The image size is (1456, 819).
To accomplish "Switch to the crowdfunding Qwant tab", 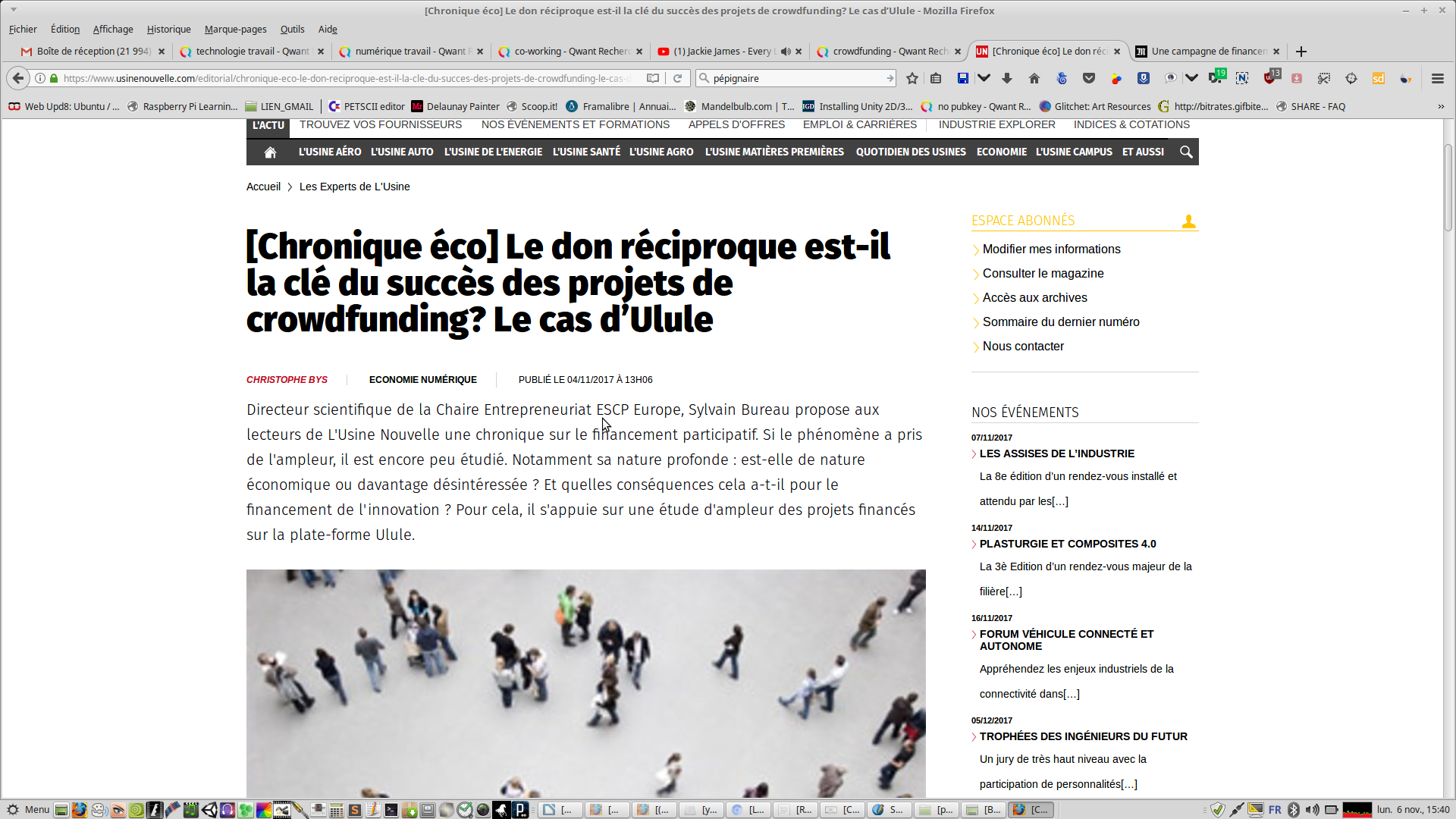I will tap(887, 52).
